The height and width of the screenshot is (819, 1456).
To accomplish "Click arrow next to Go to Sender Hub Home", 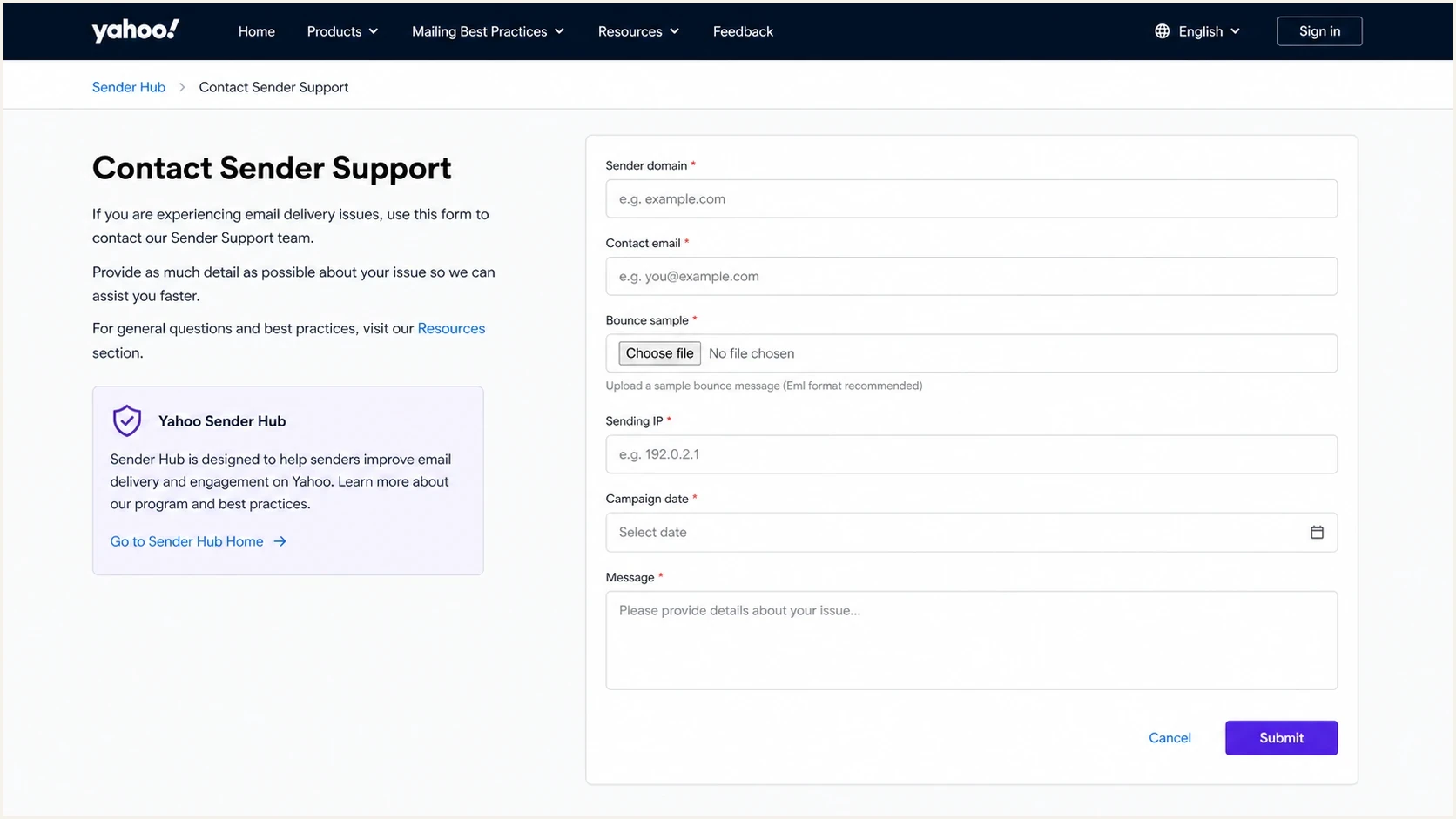I will (x=280, y=541).
